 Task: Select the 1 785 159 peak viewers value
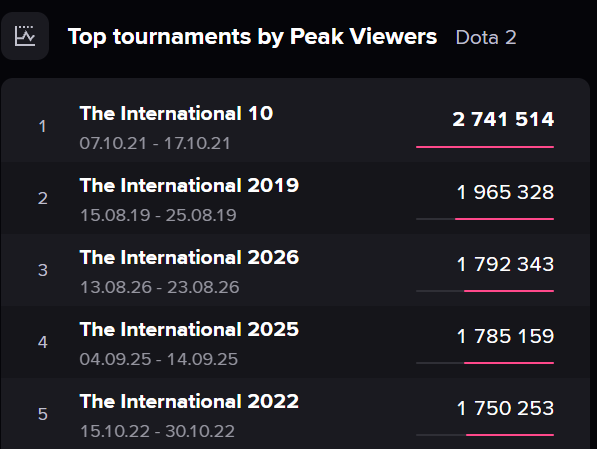(x=505, y=336)
